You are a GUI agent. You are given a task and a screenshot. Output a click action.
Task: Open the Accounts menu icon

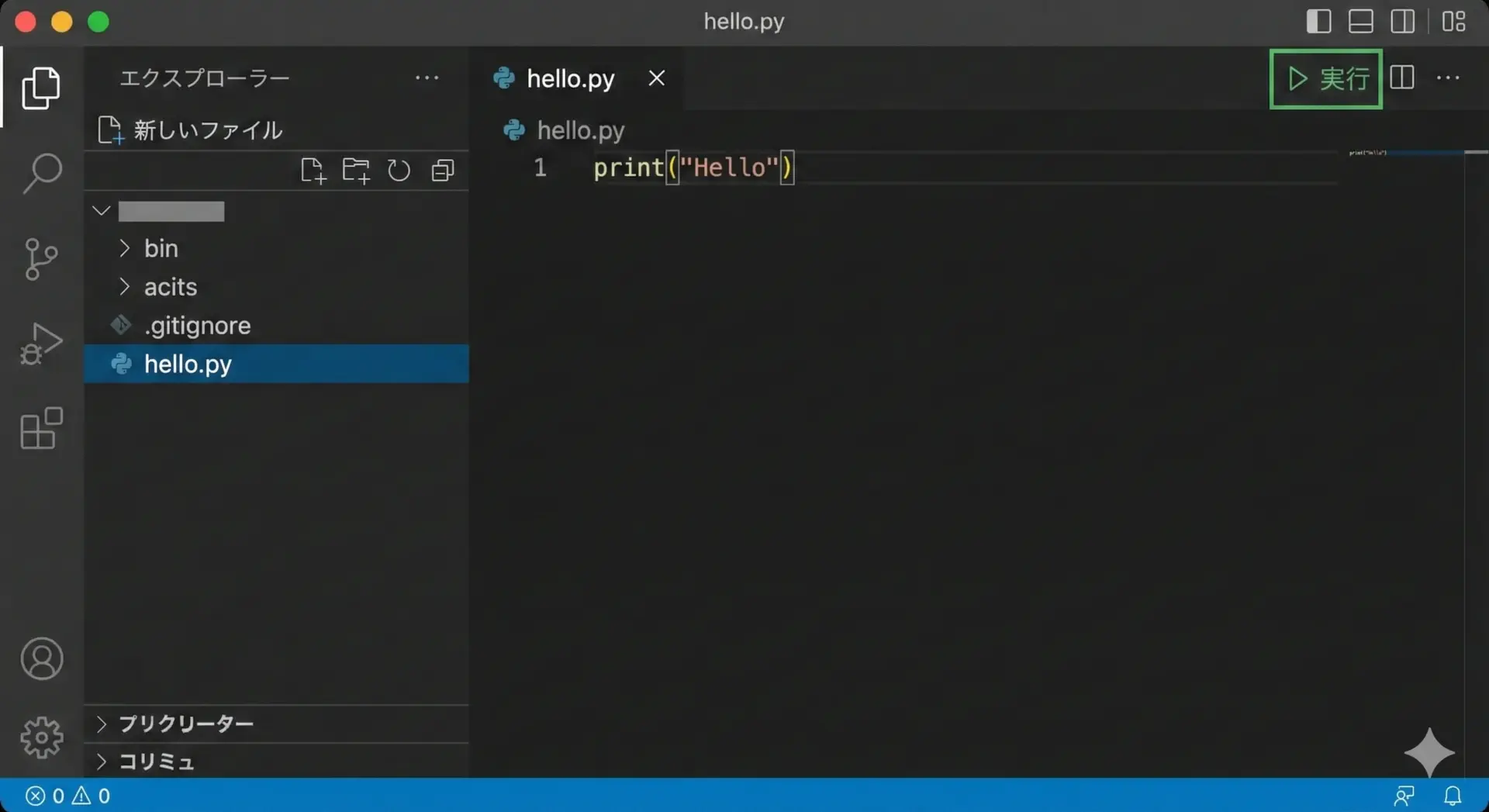click(x=42, y=659)
